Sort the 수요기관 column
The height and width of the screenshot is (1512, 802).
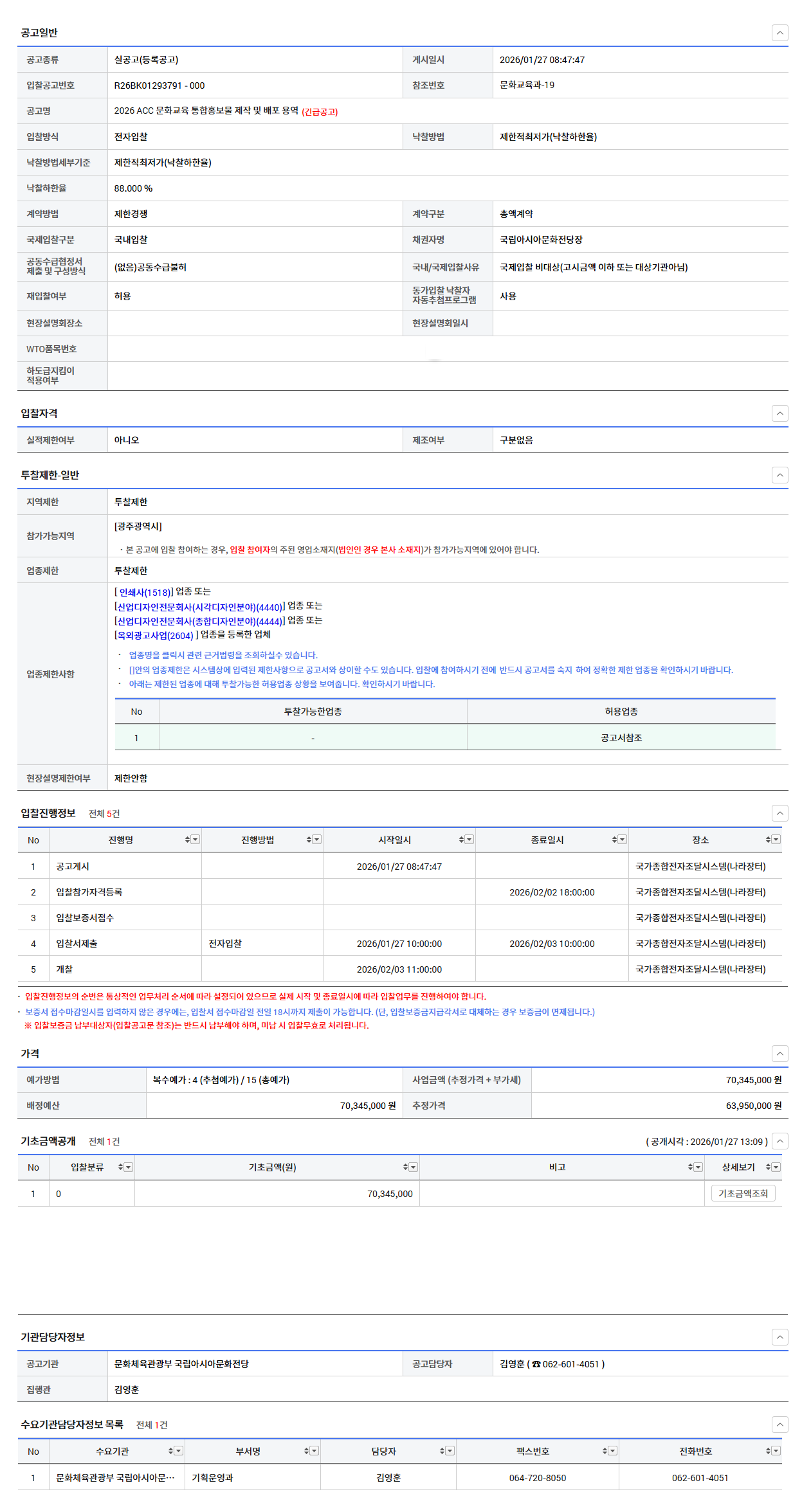[x=170, y=1451]
